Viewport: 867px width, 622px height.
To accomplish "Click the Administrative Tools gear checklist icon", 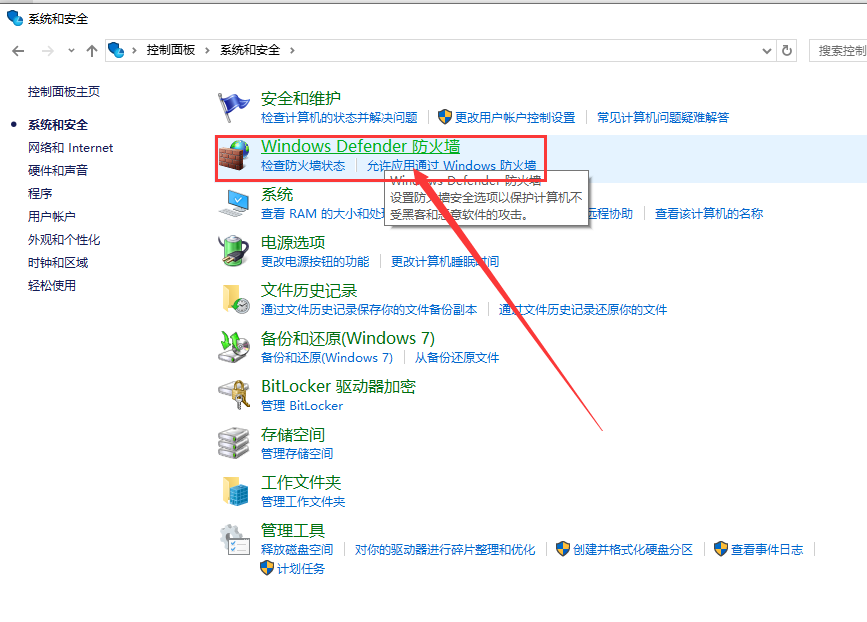I will point(235,540).
